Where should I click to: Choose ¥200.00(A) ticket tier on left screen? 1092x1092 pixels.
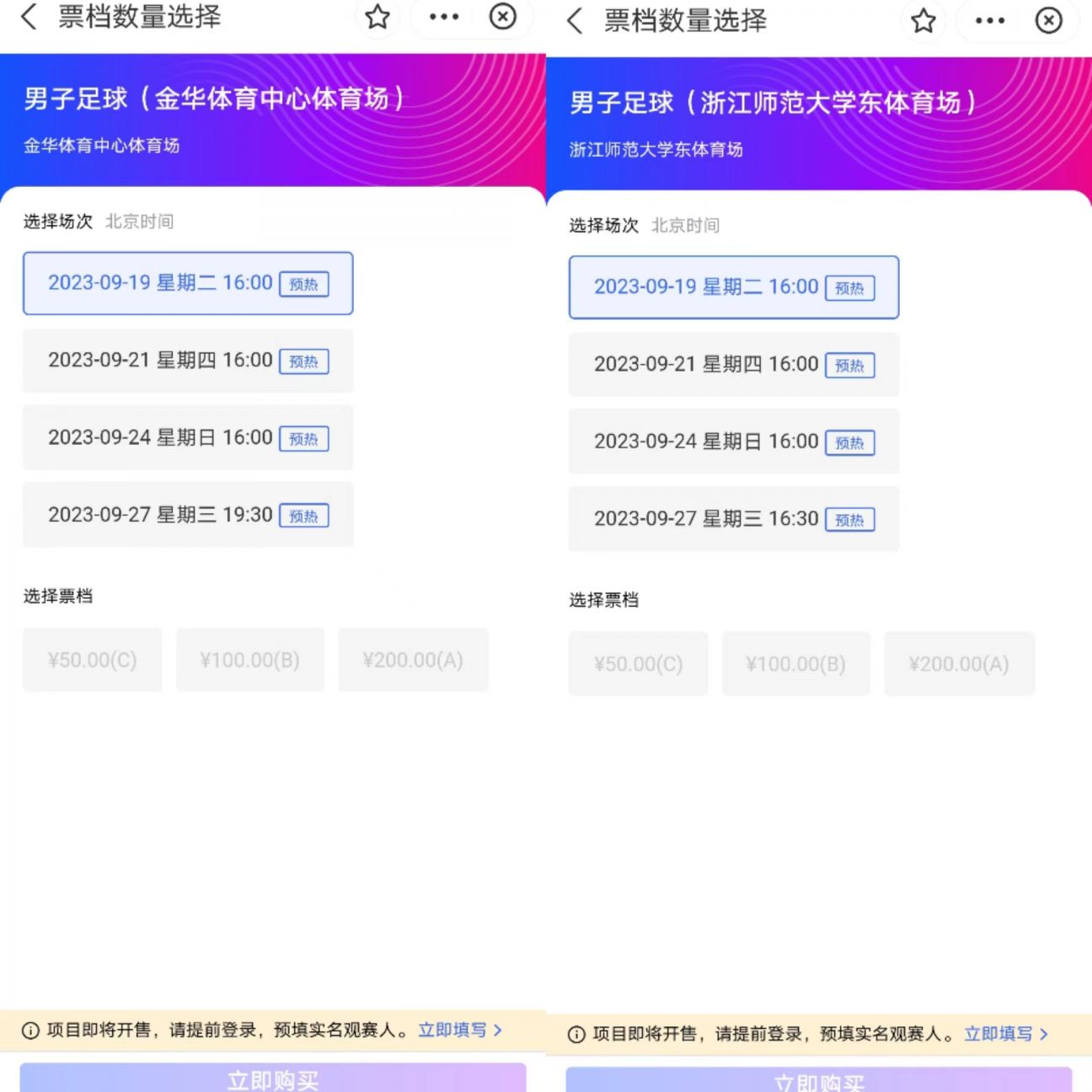pos(413,660)
